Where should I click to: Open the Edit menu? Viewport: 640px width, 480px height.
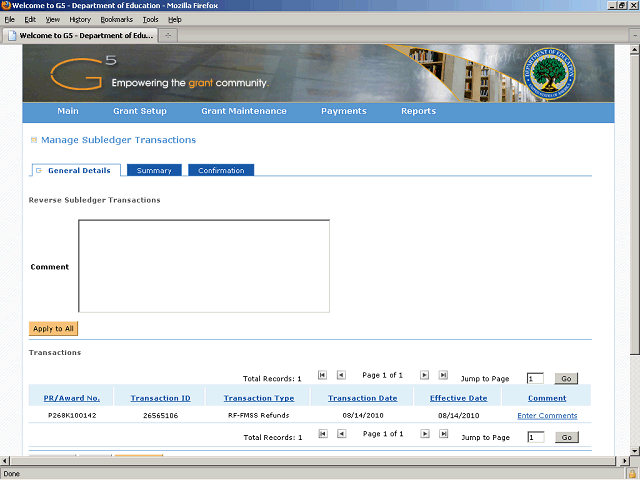click(30, 20)
